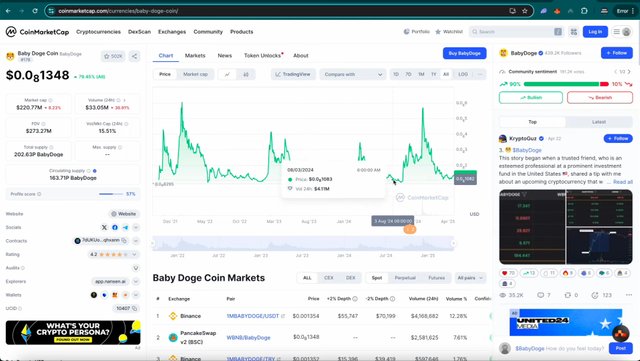The width and height of the screenshot is (640, 361).
Task: Go to next community sentiment page arrow
Action: [629, 72]
